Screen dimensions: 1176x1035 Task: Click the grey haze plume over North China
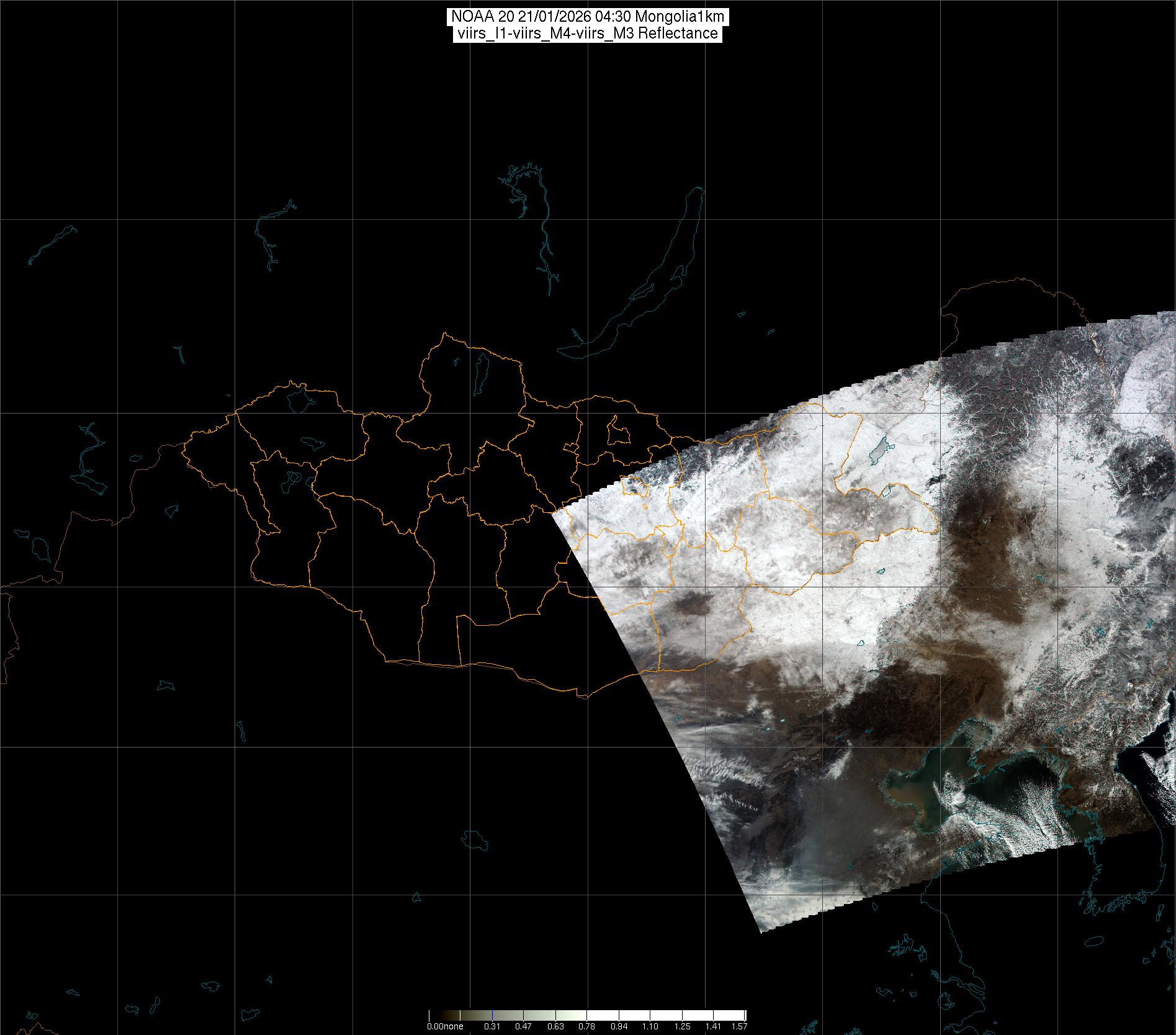(825, 807)
